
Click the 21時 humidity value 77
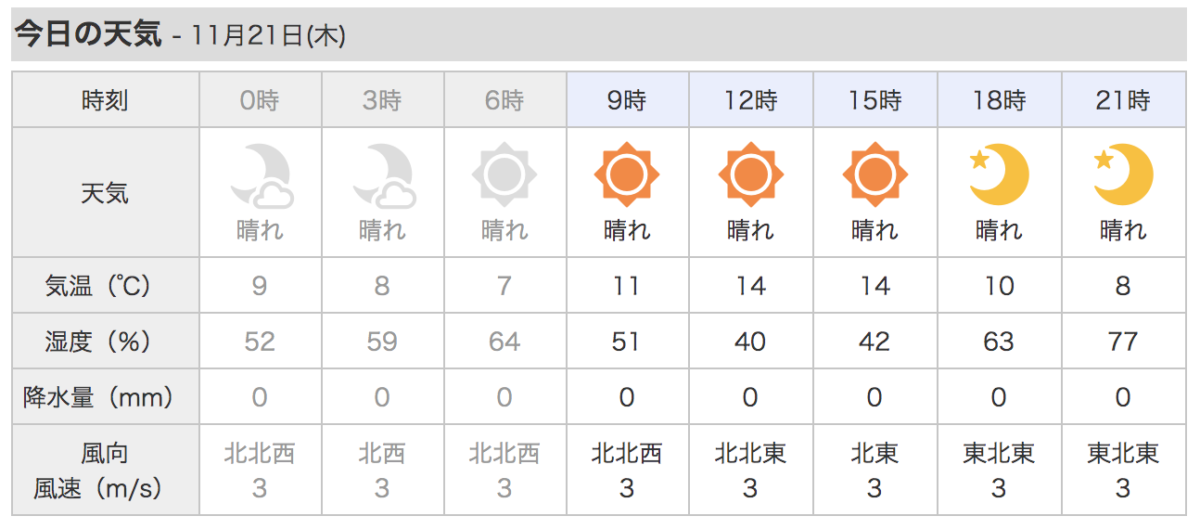click(1123, 342)
